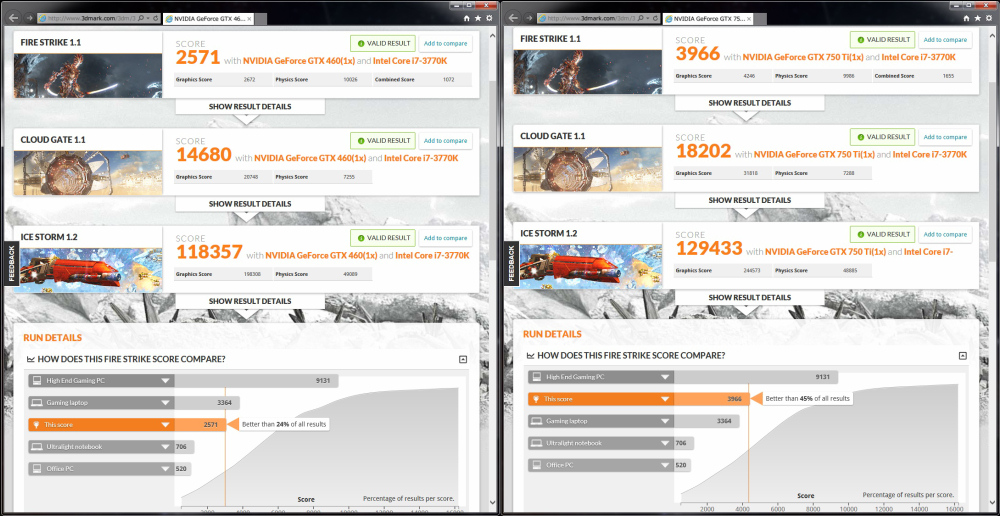Click the search magnifier in the right address bar

tap(641, 18)
